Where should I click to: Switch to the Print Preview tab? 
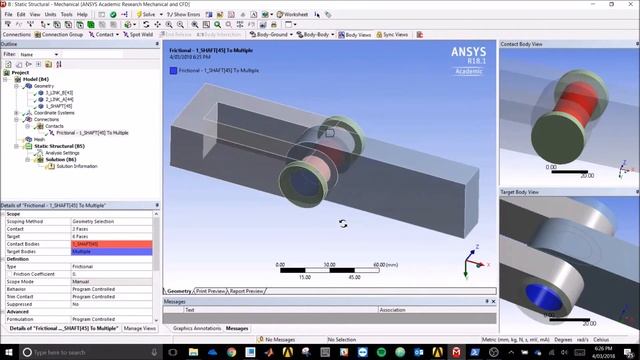[x=210, y=291]
